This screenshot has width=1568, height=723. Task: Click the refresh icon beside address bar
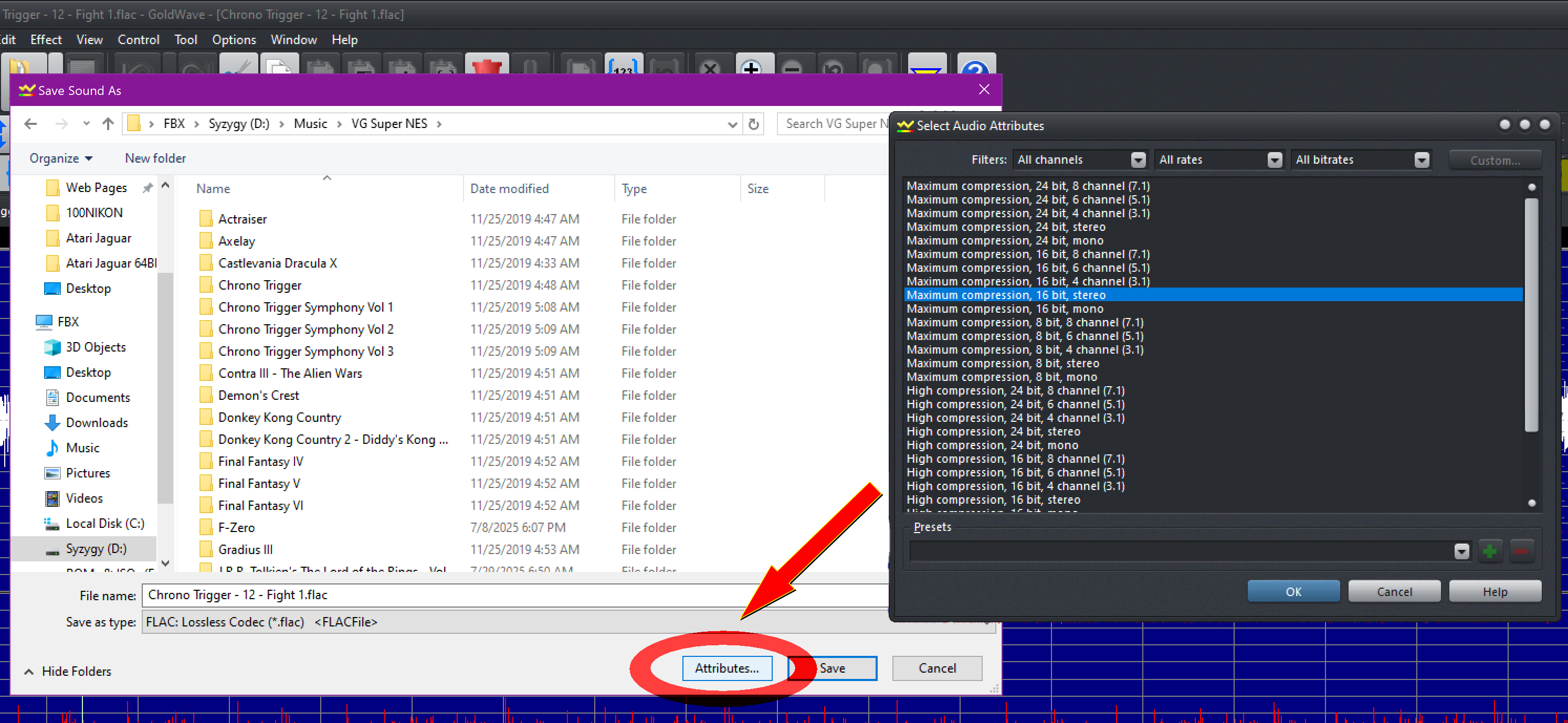[x=754, y=124]
